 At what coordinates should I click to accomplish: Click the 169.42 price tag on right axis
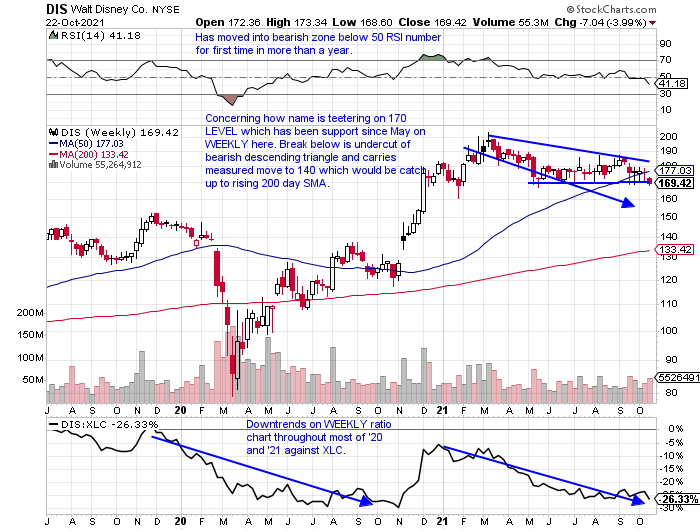pyautogui.click(x=676, y=183)
